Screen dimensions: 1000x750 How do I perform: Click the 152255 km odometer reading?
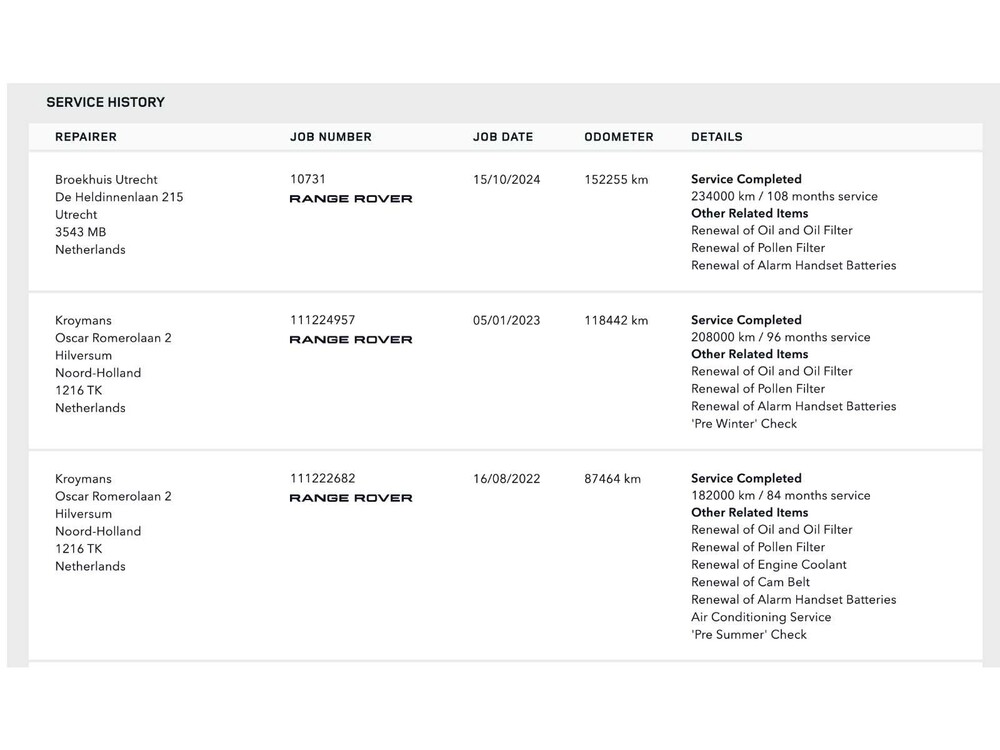616,180
